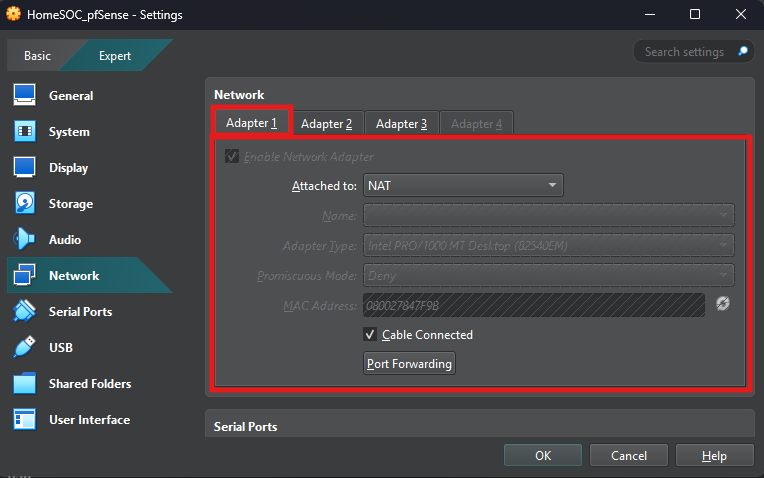Image resolution: width=764 pixels, height=478 pixels.
Task: Expand the Promiscuous Mode dropdown
Action: (548, 275)
